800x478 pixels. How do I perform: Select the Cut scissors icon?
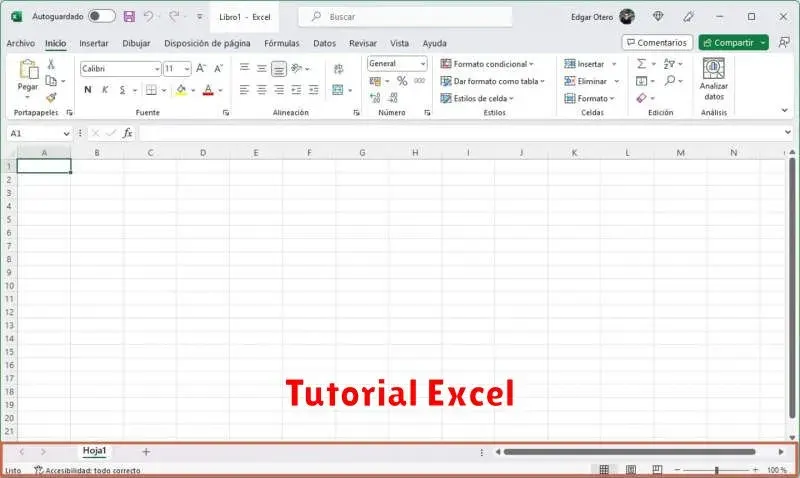pos(51,64)
